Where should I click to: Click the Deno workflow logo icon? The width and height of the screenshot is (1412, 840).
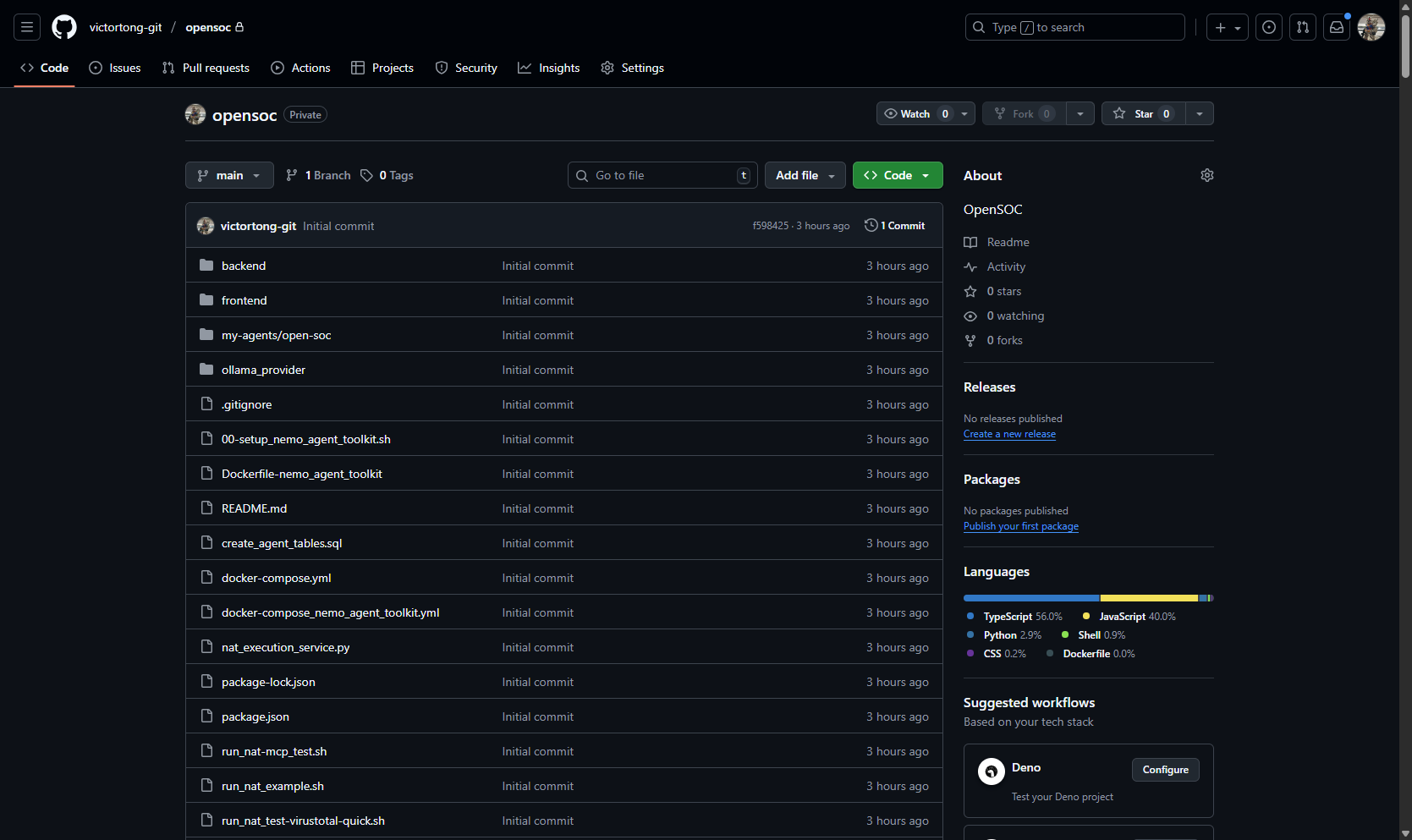point(992,771)
